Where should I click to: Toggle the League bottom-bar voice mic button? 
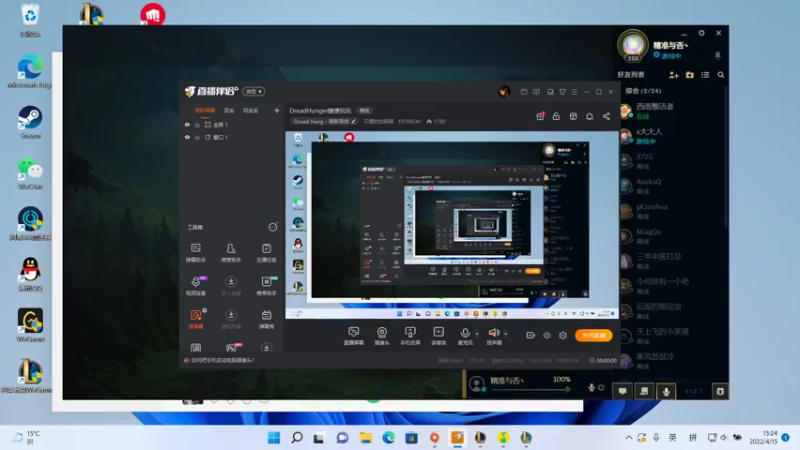(x=666, y=391)
